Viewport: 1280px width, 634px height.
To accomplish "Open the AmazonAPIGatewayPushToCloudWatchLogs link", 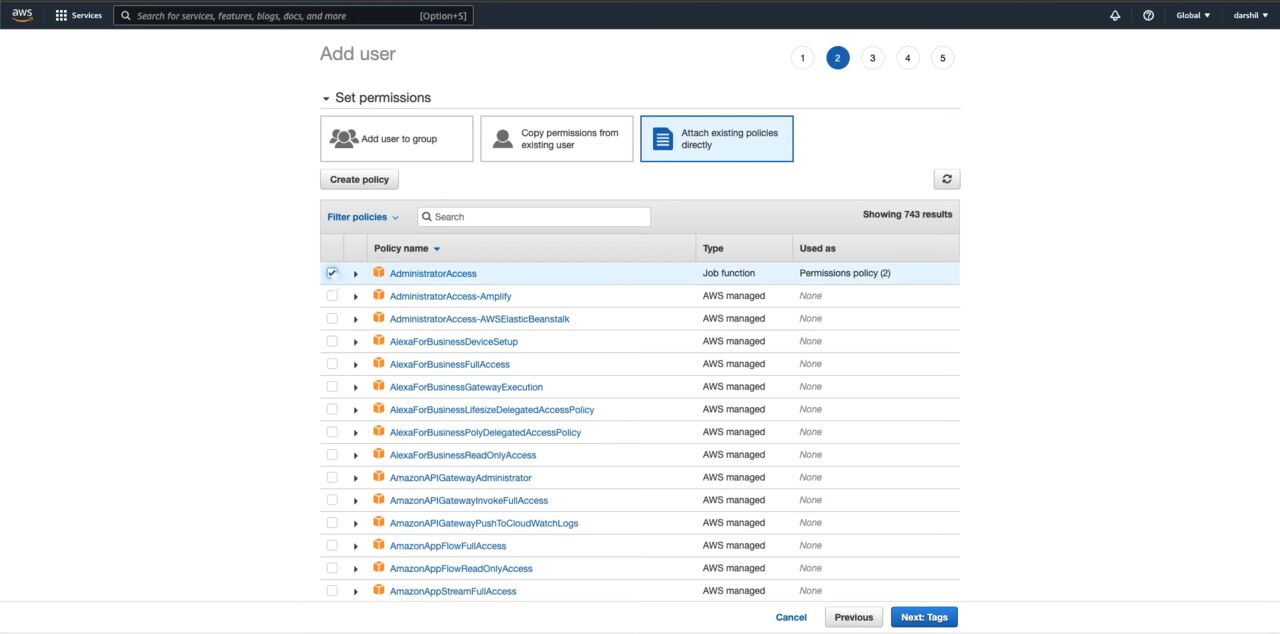I will point(484,523).
